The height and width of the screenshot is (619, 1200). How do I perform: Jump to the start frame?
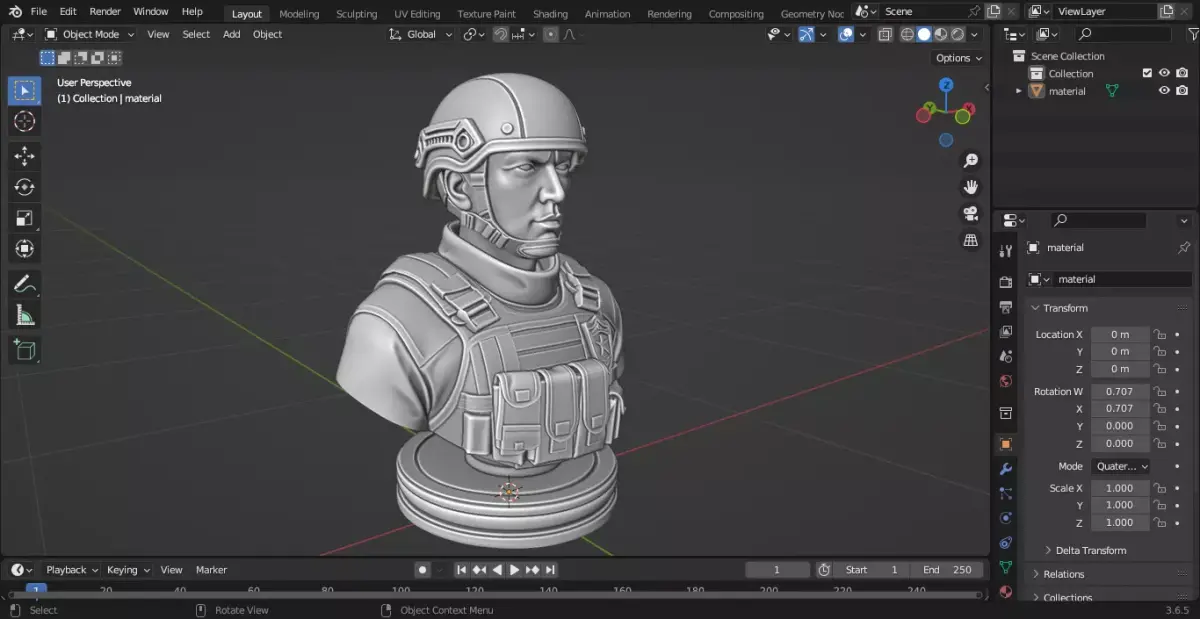point(461,570)
